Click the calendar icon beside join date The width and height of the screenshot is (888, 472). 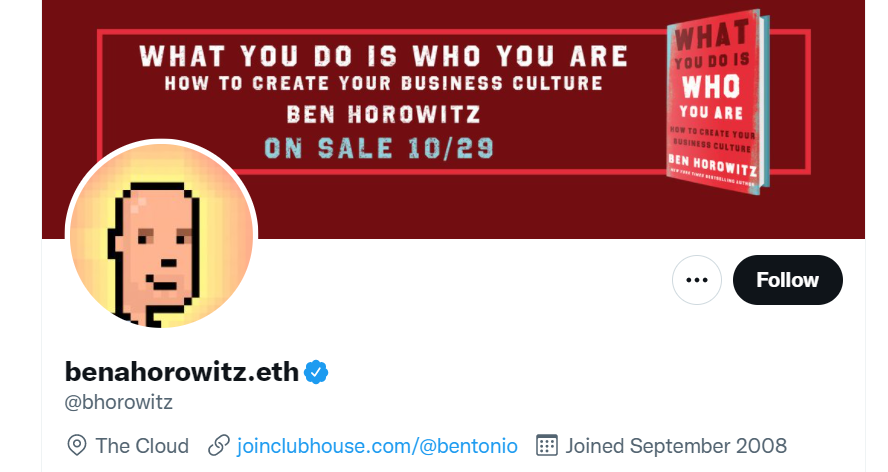(546, 445)
